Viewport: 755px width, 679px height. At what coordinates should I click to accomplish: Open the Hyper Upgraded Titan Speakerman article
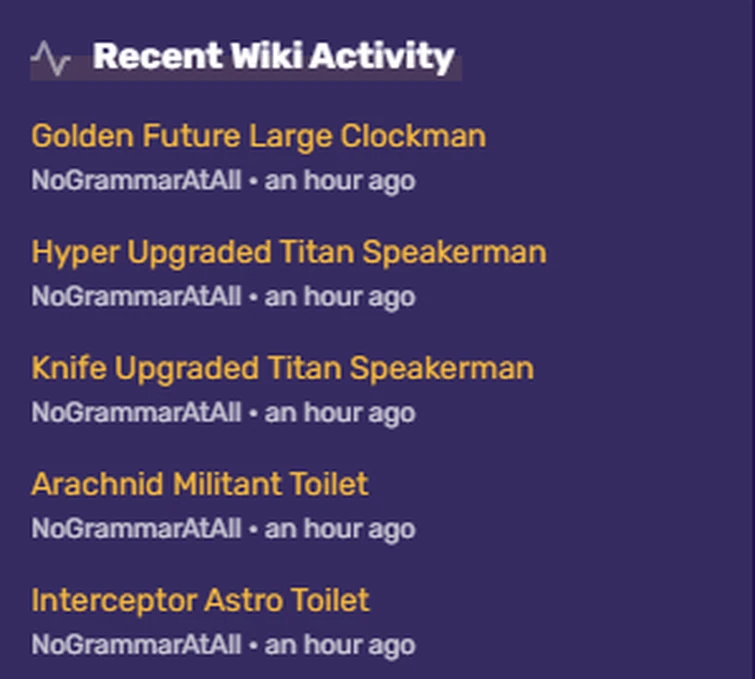point(288,252)
